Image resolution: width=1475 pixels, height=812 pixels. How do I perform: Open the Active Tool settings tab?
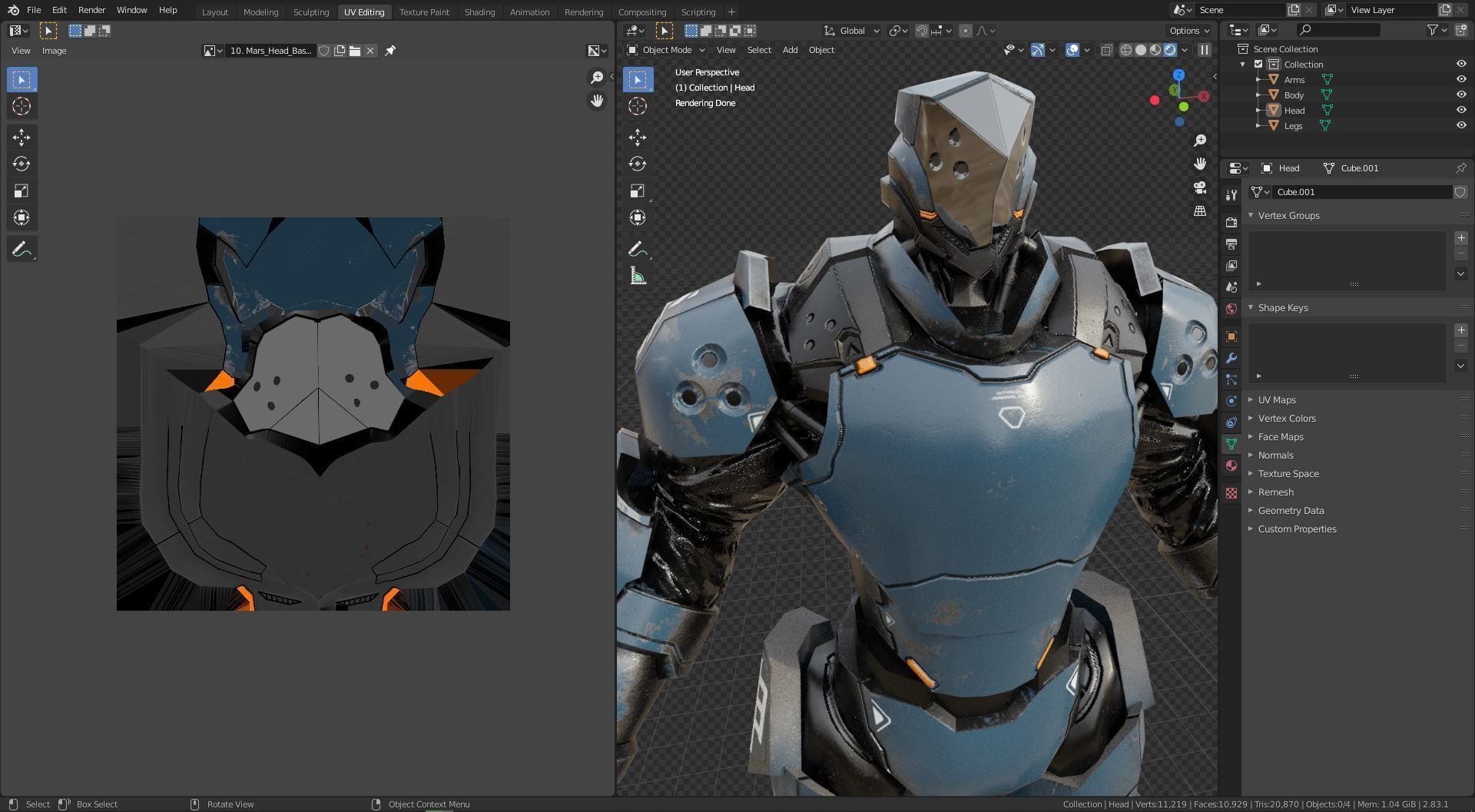click(x=1231, y=195)
